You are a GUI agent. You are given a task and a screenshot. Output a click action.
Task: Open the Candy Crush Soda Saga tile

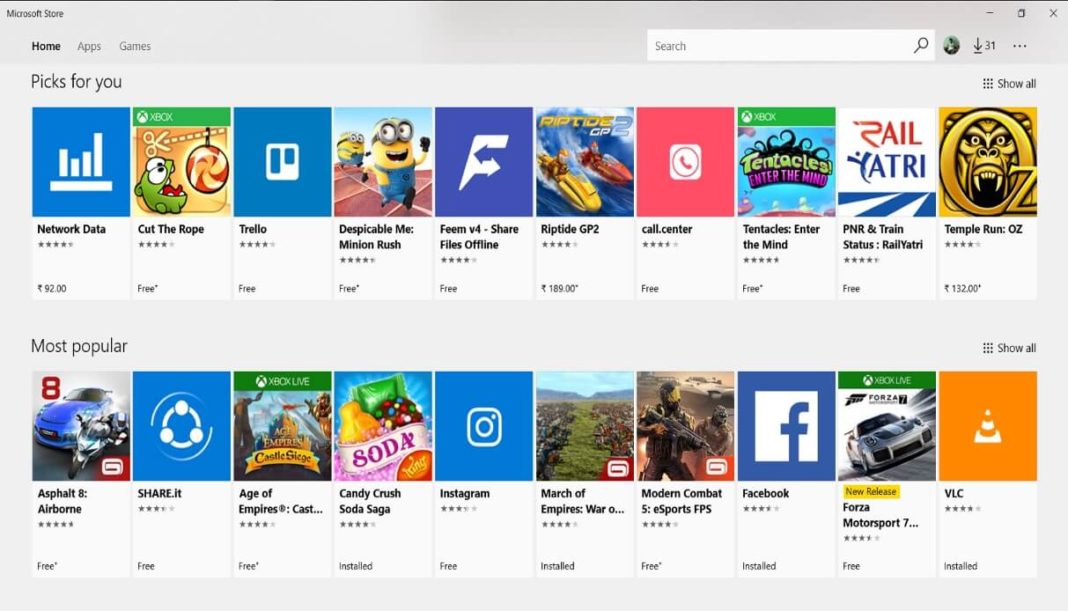pyautogui.click(x=383, y=425)
